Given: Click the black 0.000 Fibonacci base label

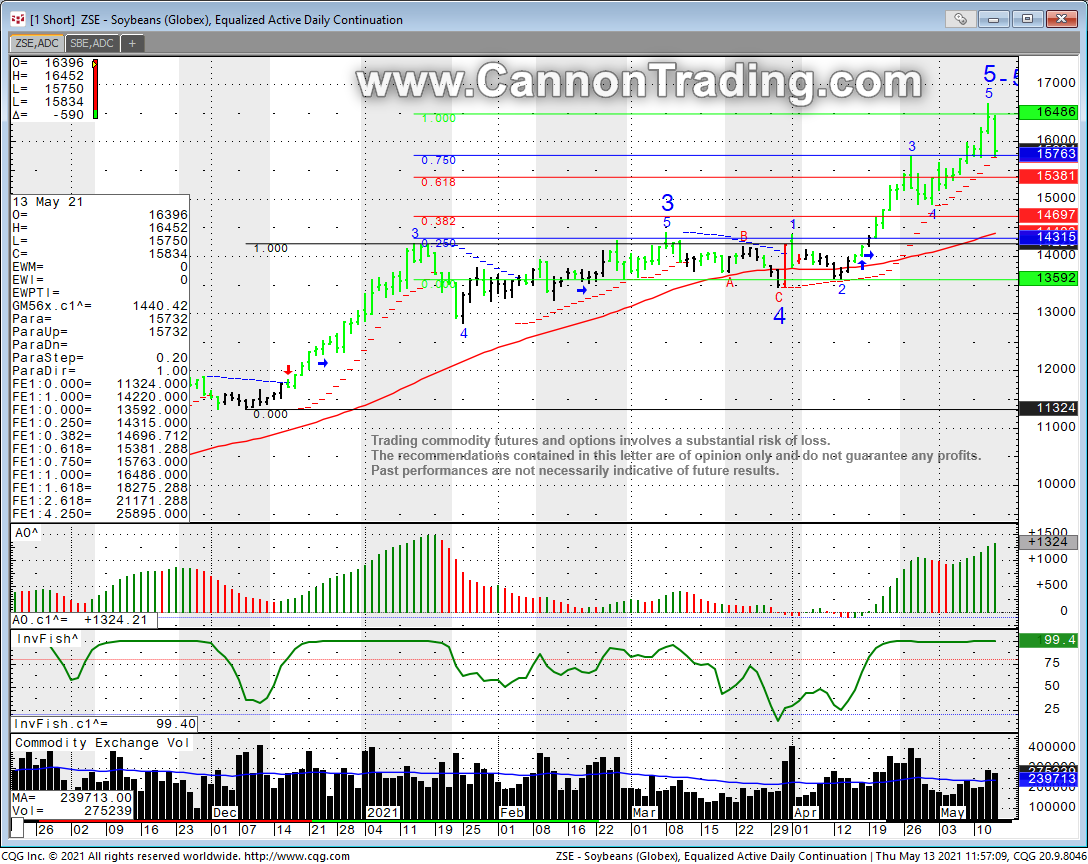Looking at the screenshot, I should [271, 414].
